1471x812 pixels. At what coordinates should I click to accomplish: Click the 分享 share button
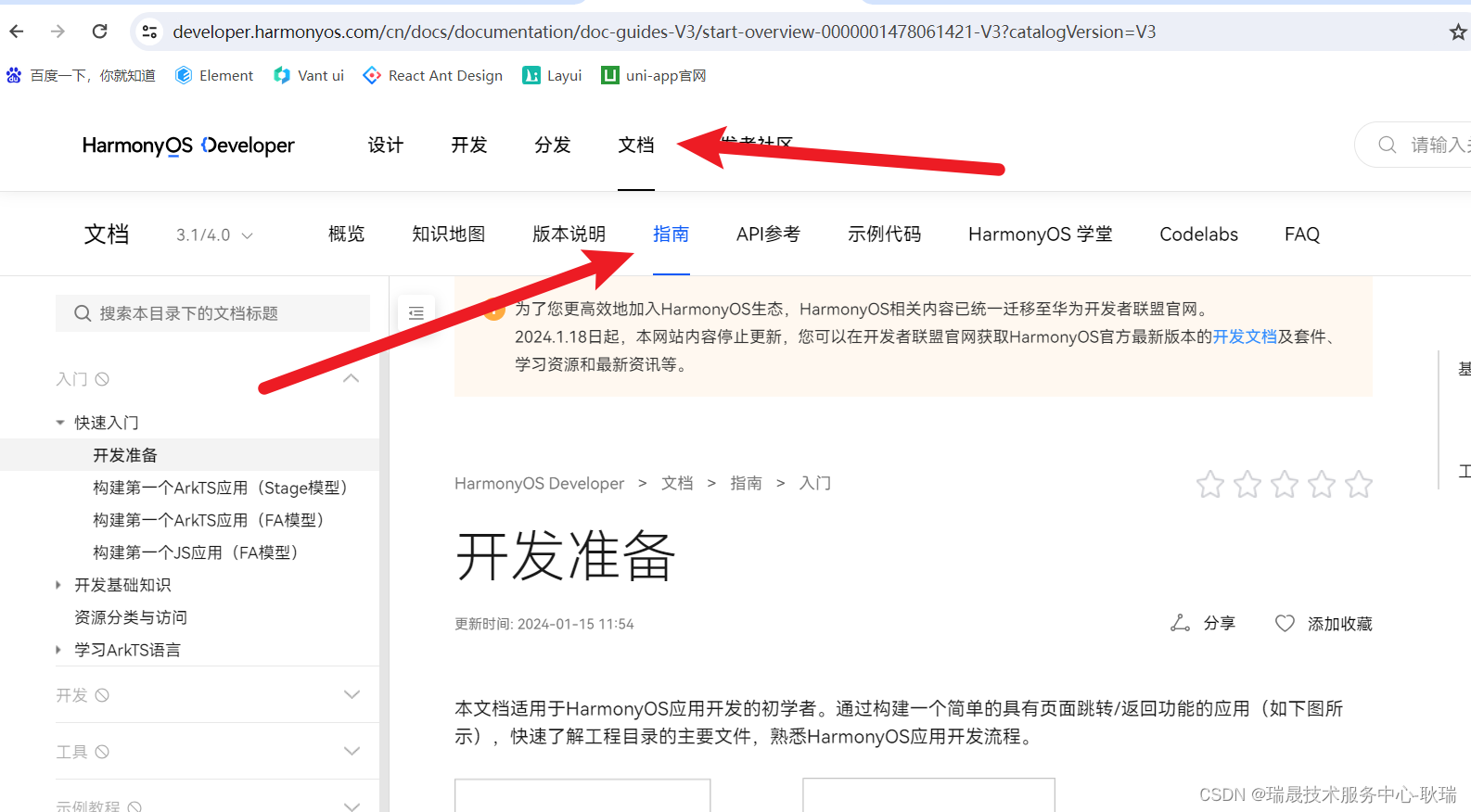(1202, 623)
